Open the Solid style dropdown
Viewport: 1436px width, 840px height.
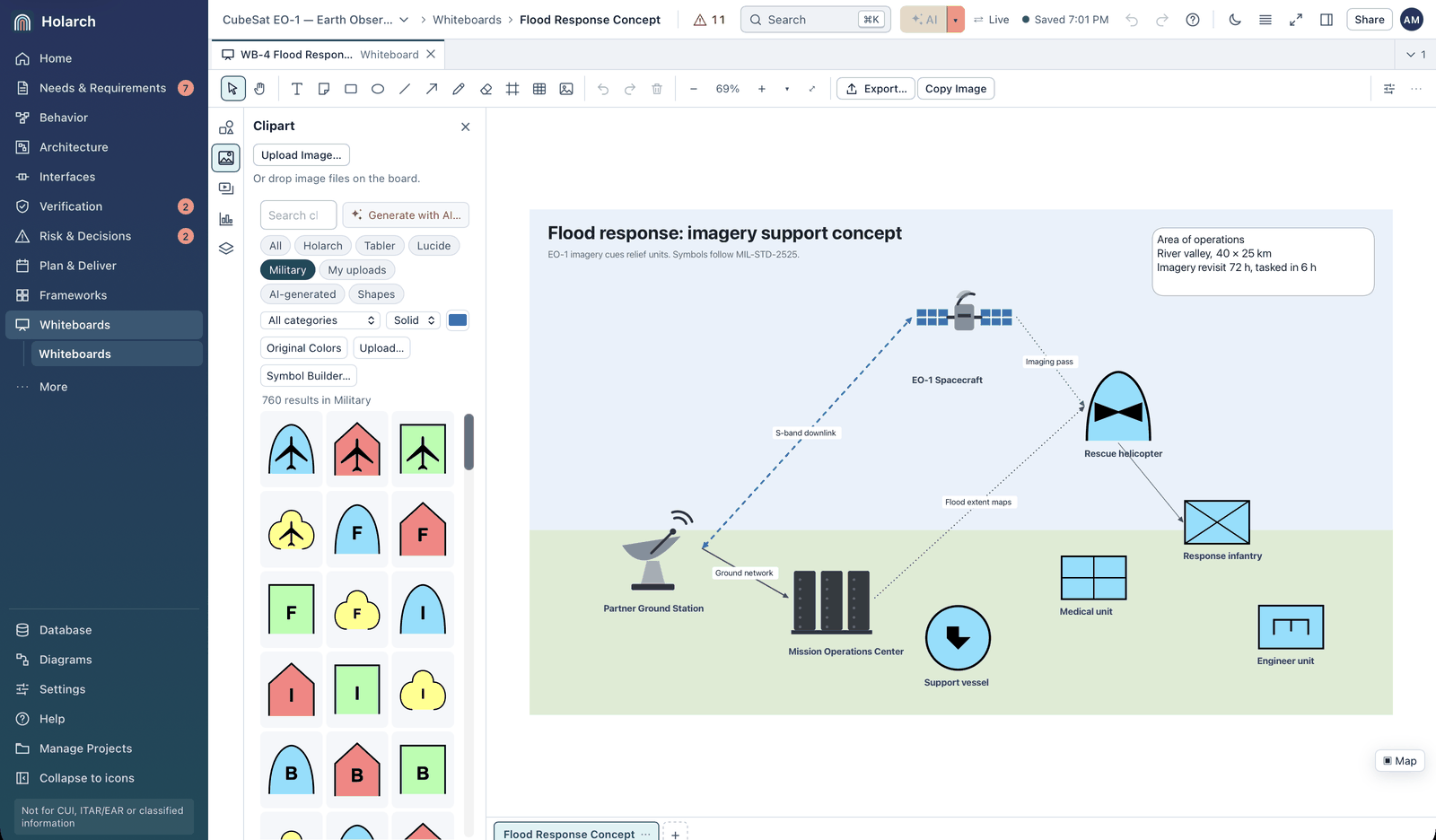click(x=414, y=320)
